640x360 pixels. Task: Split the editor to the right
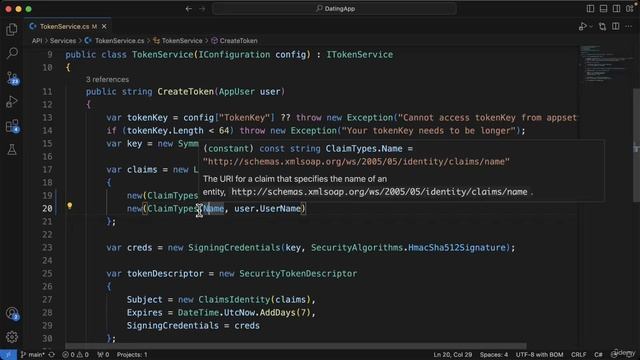pos(616,27)
